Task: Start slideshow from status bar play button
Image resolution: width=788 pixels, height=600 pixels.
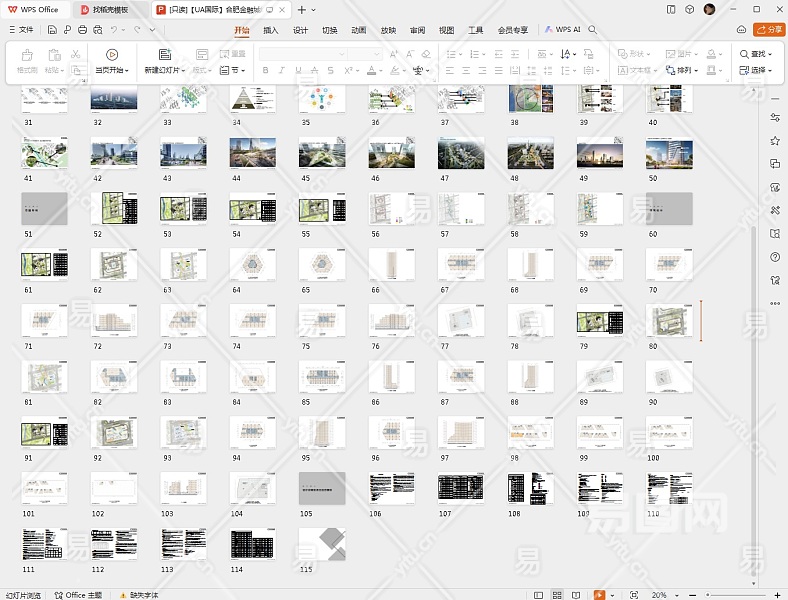Action: (x=599, y=594)
